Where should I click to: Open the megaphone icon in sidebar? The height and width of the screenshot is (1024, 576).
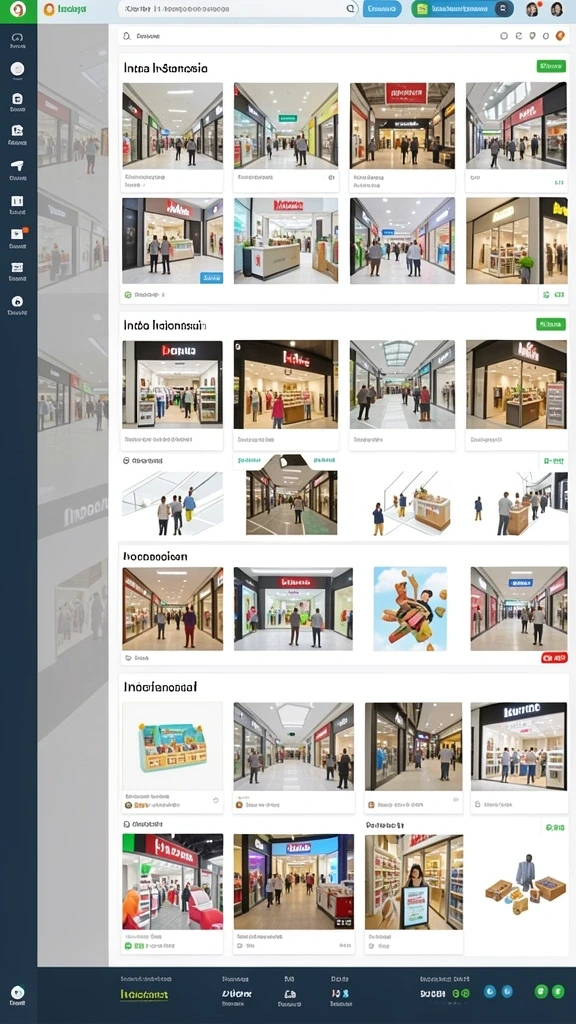click(18, 166)
